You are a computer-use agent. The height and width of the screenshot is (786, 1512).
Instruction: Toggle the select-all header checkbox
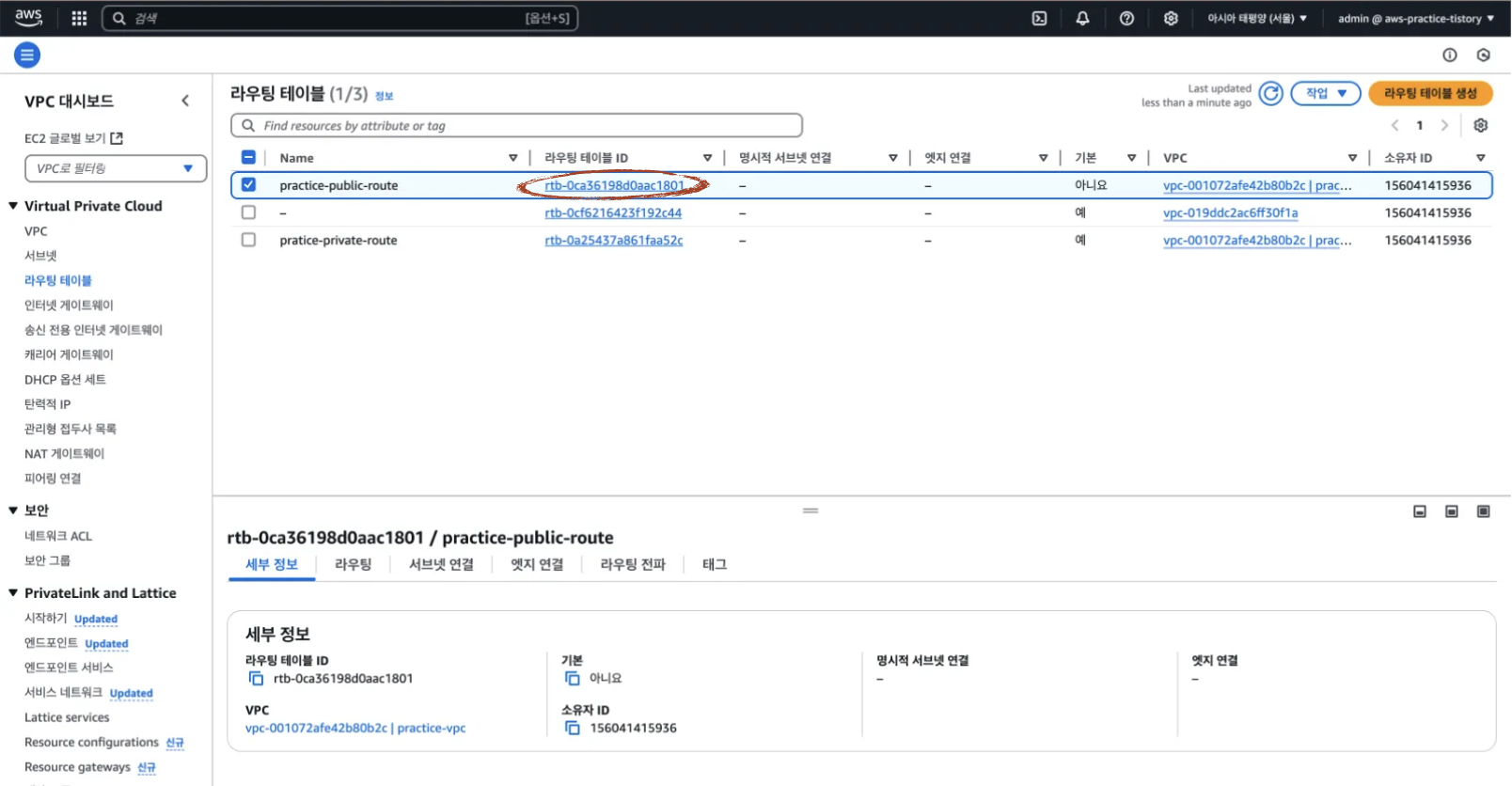(x=248, y=158)
